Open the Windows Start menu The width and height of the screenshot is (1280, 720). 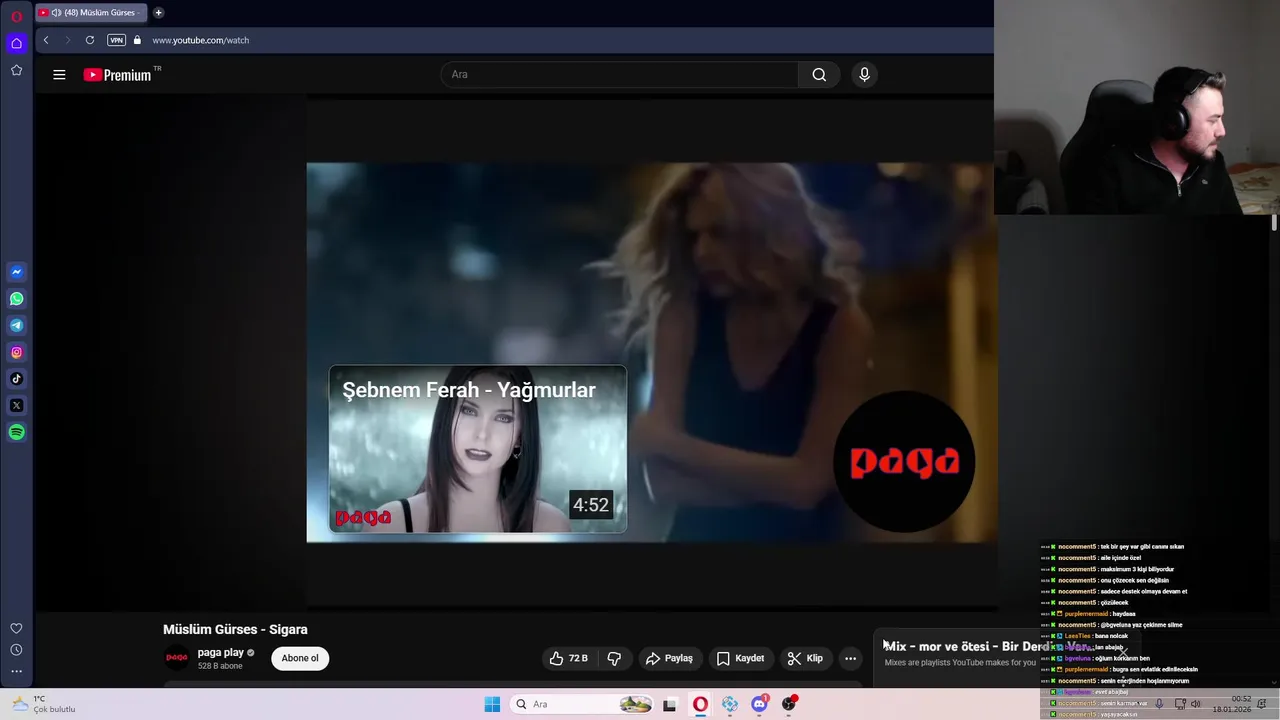click(492, 704)
